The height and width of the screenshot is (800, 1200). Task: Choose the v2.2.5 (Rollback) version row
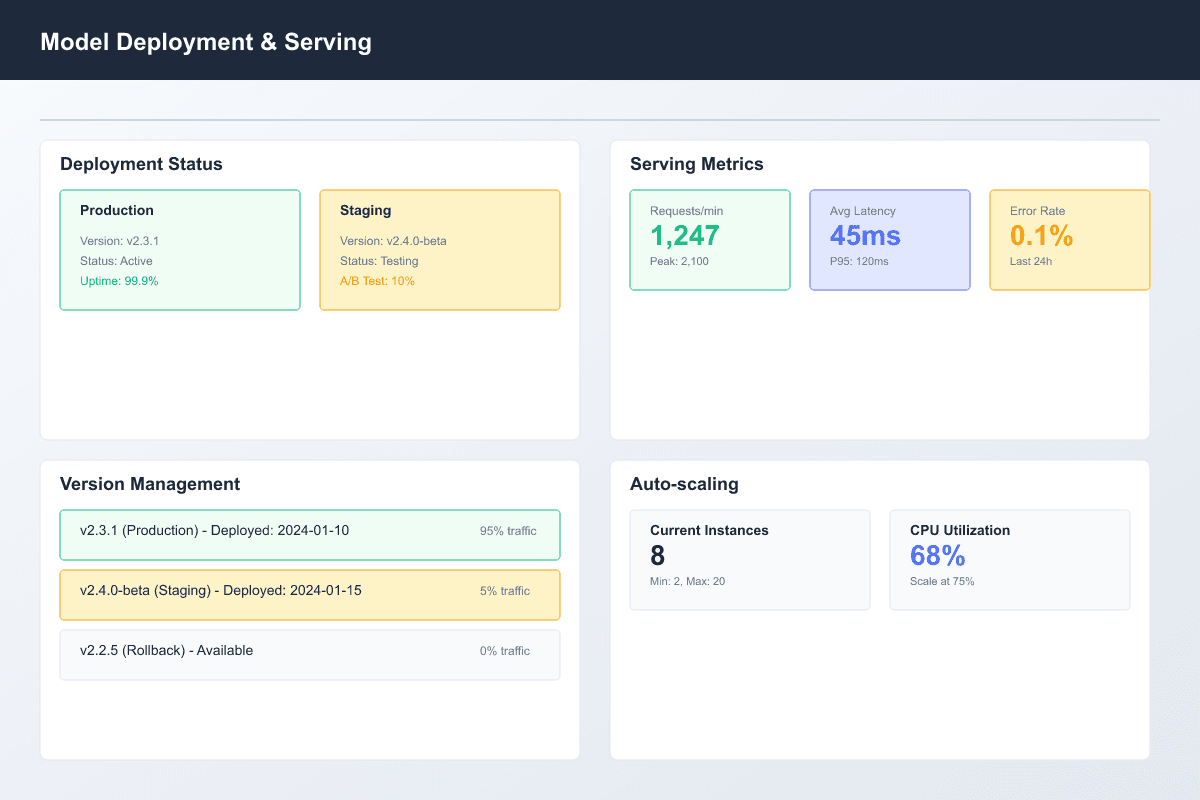310,655
